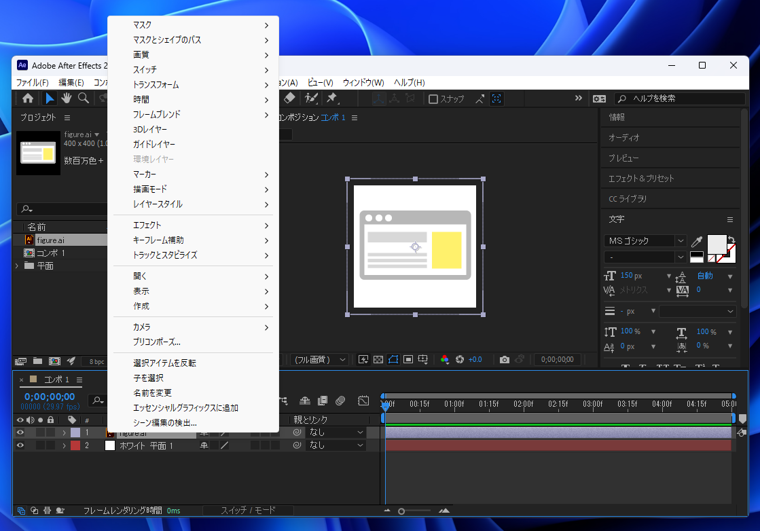Image resolution: width=760 pixels, height=531 pixels.
Task: Toggle fast previews icon in viewer
Action: point(363,359)
